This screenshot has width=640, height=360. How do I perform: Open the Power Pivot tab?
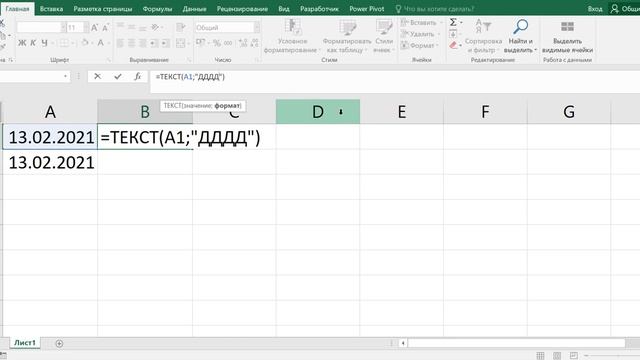(367, 9)
